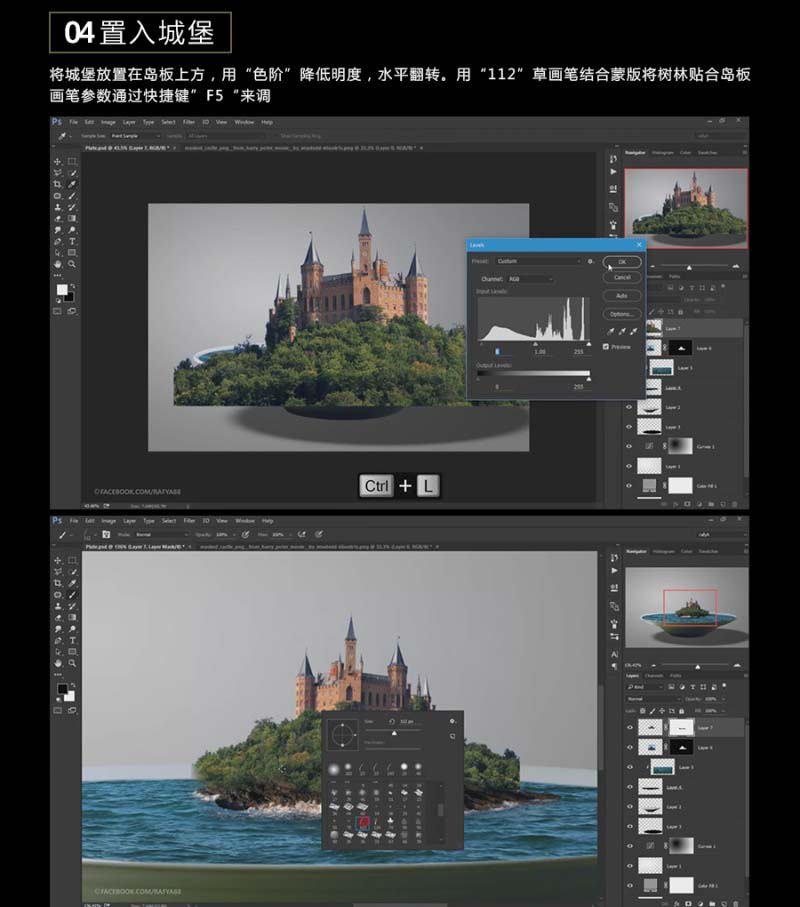
Task: Hide Layer 2 in upper Layers panel
Action: click(629, 407)
